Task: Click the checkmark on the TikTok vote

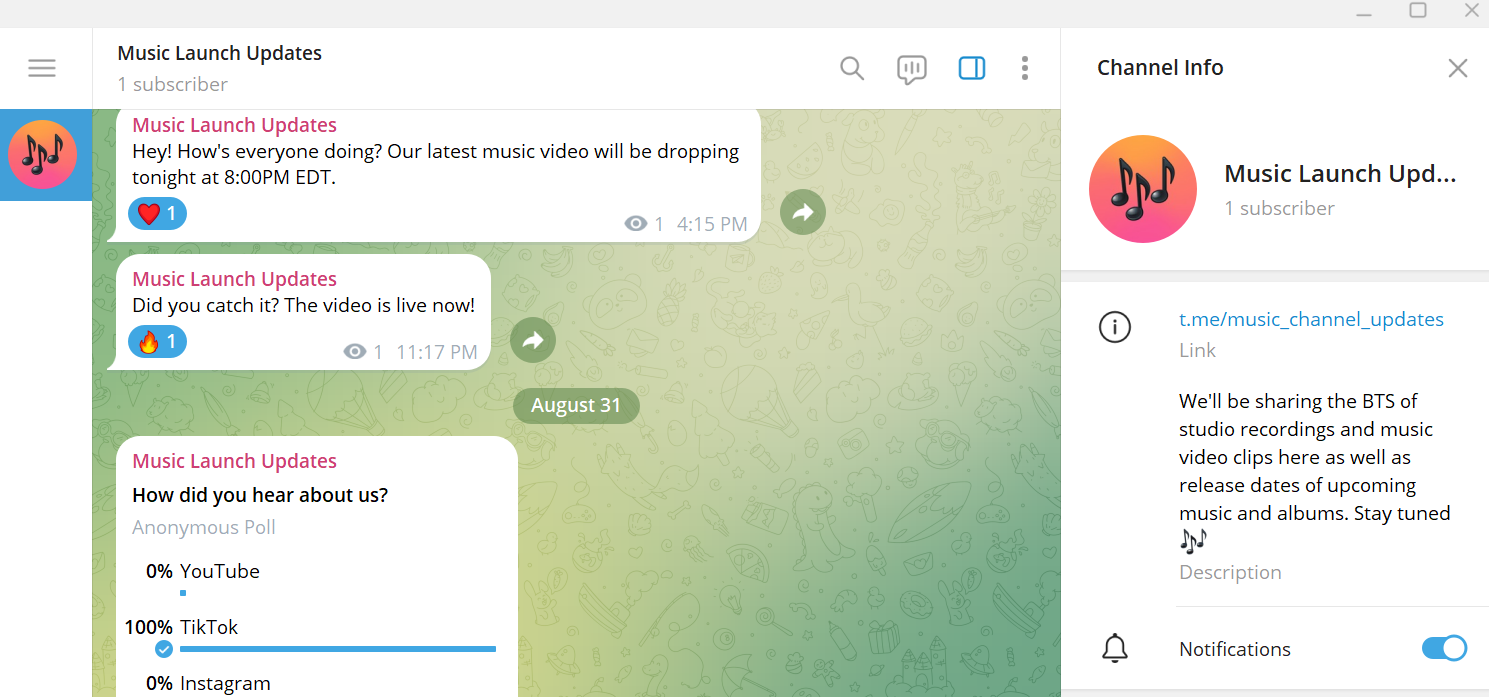Action: [163, 648]
